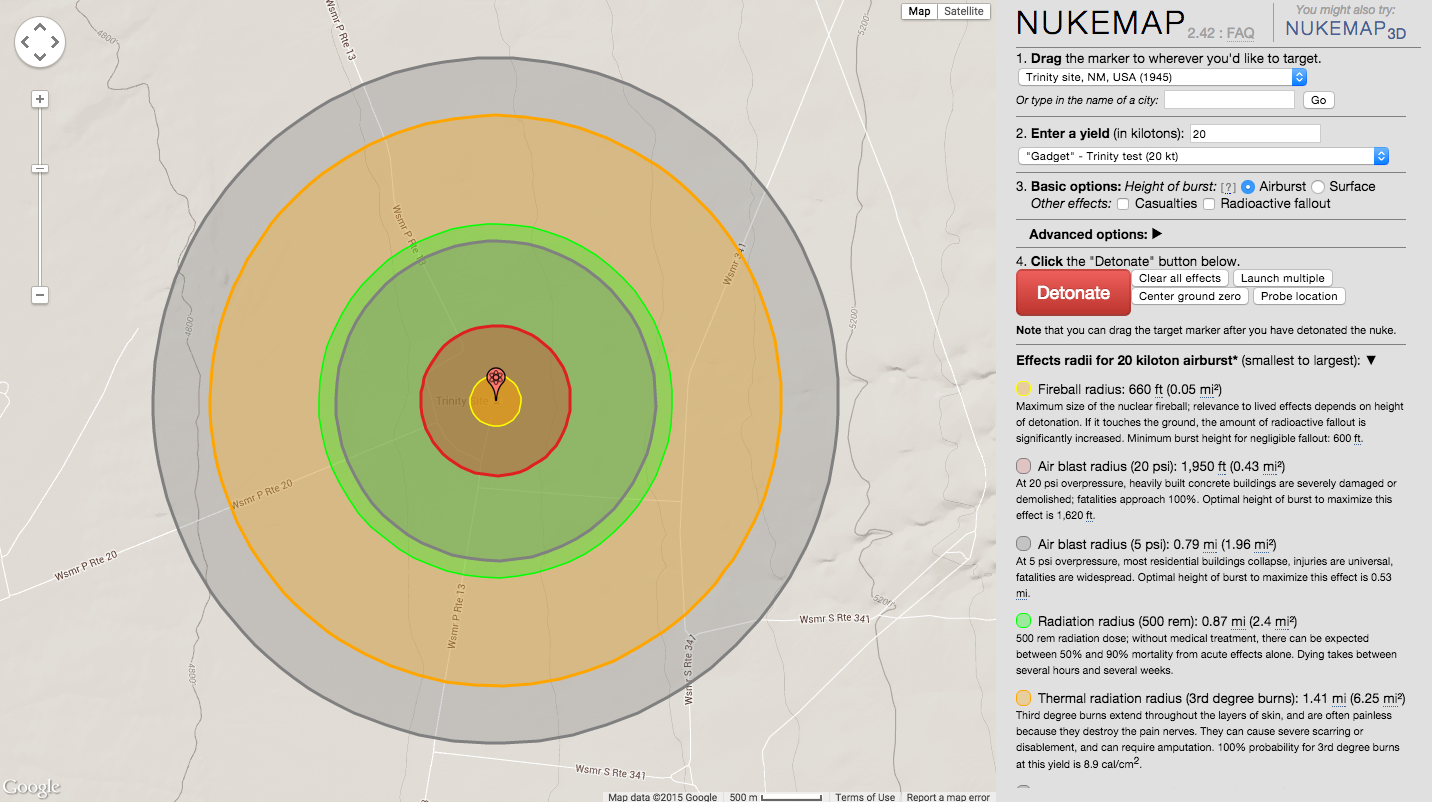Click the red 20 psi air blast legend circle

click(1023, 466)
